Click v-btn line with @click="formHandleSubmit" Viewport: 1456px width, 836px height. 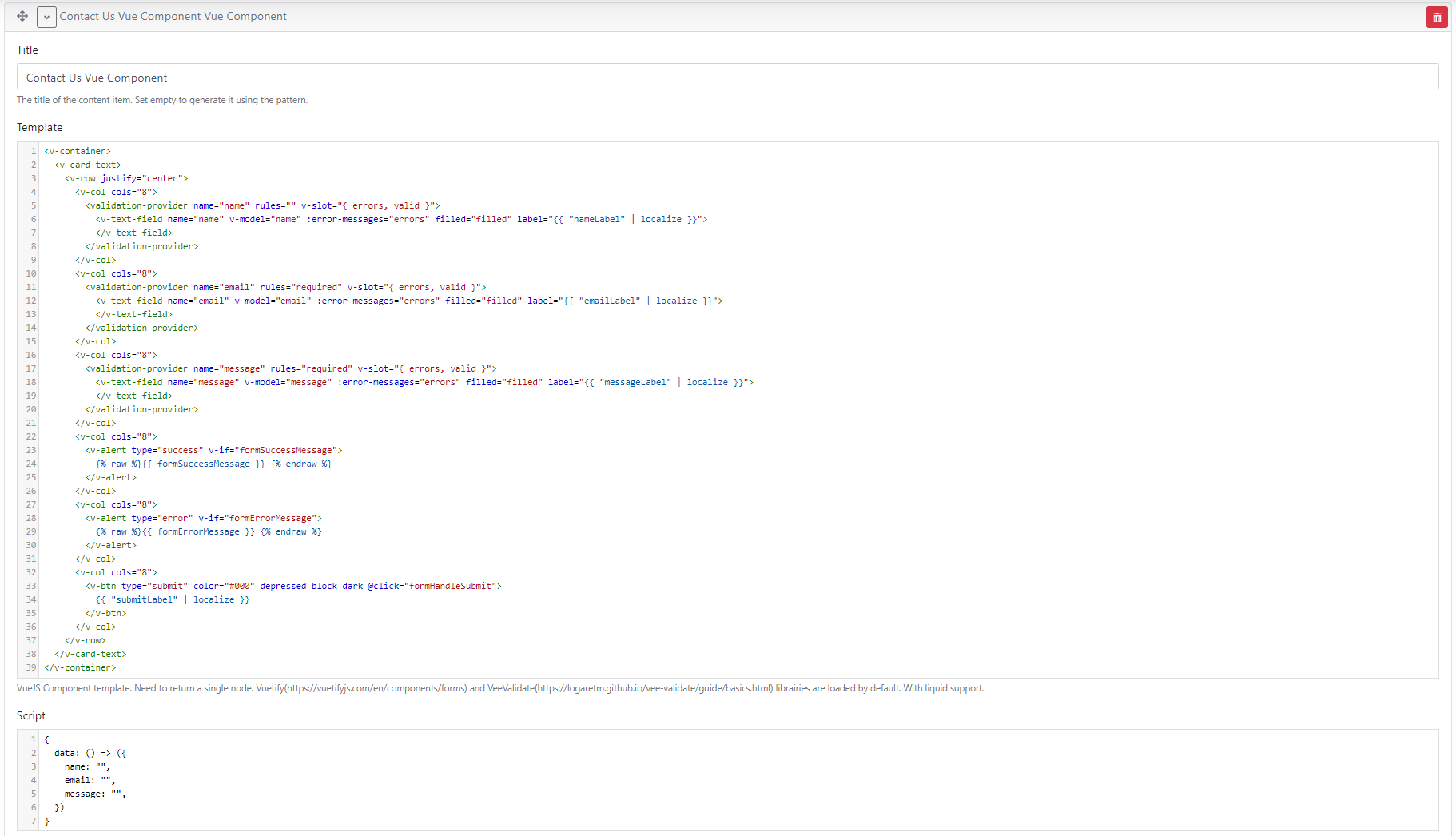click(294, 586)
